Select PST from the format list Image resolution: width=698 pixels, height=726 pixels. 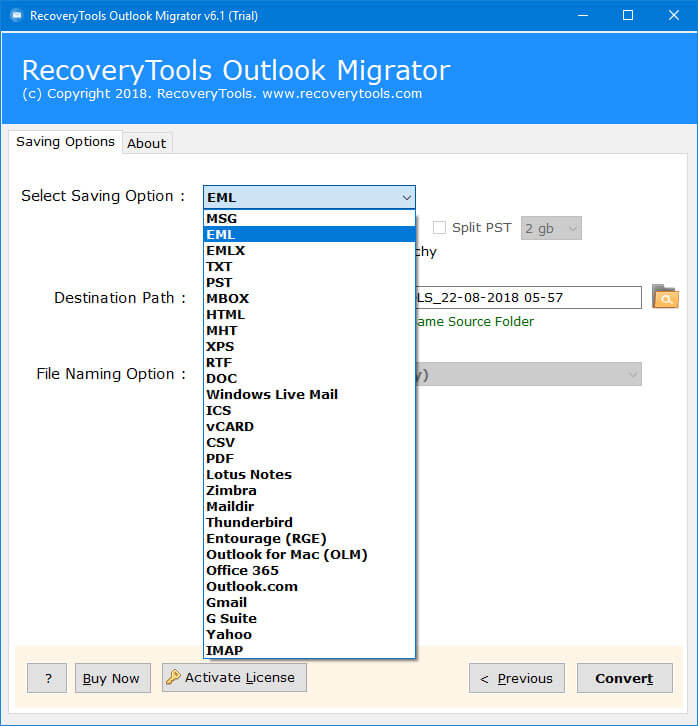point(309,282)
